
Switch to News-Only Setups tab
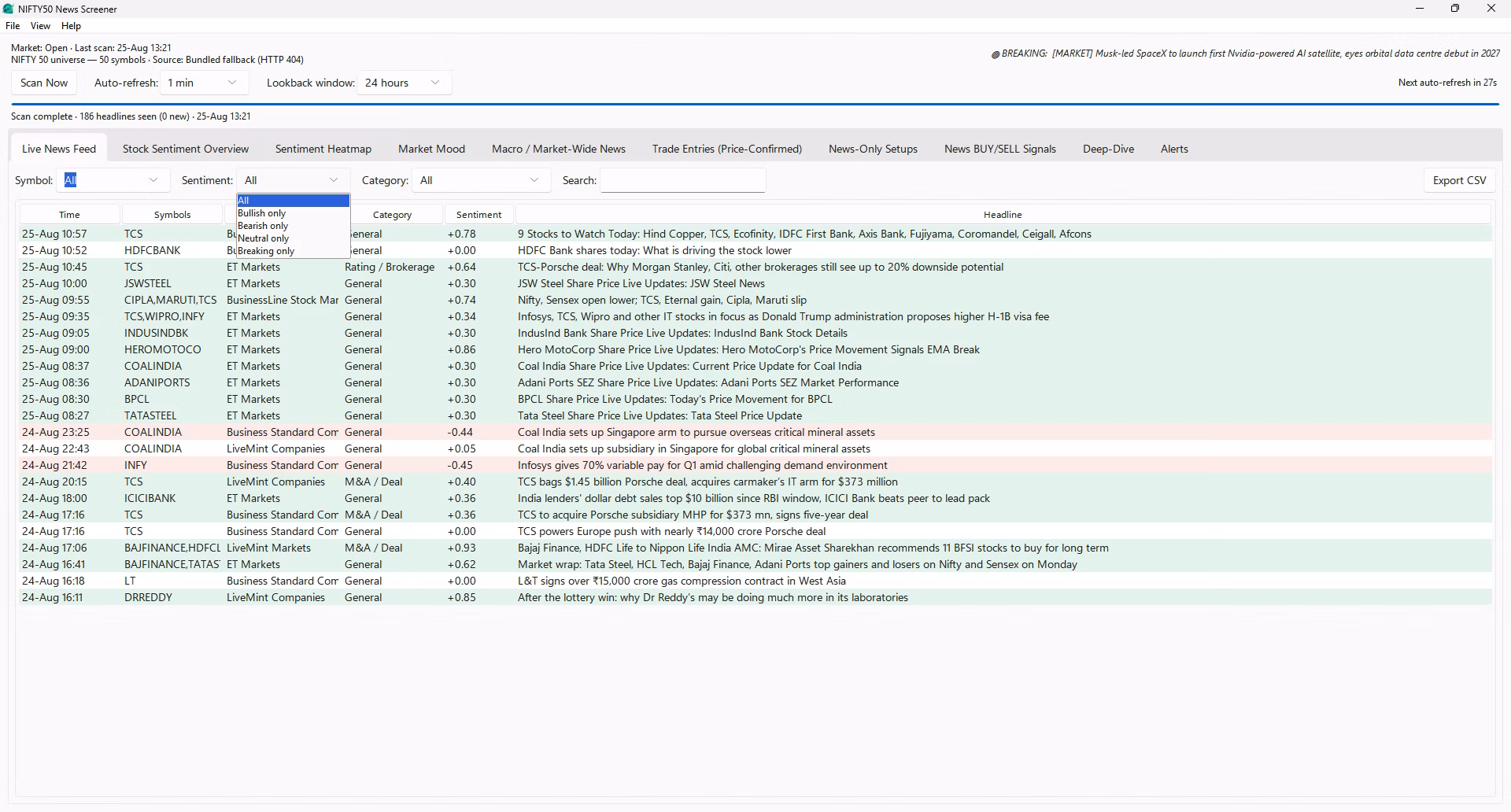tap(873, 149)
